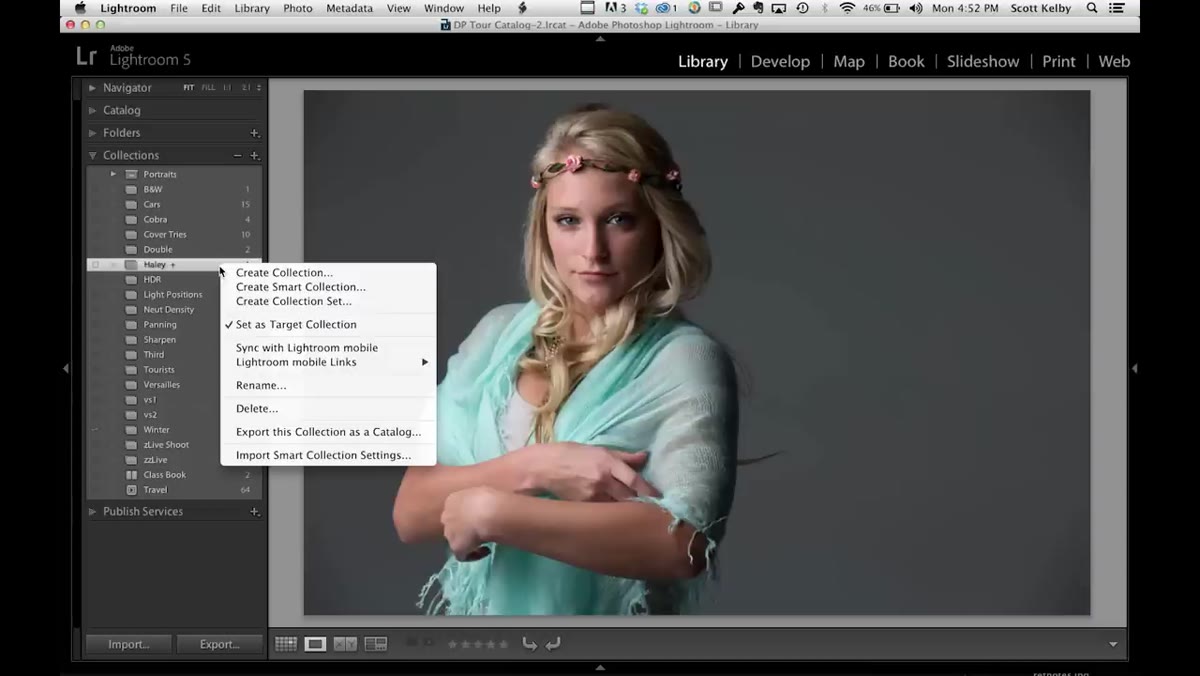This screenshot has width=1200, height=676.
Task: Click the Bluetooth icon in menu bar
Action: 825,8
